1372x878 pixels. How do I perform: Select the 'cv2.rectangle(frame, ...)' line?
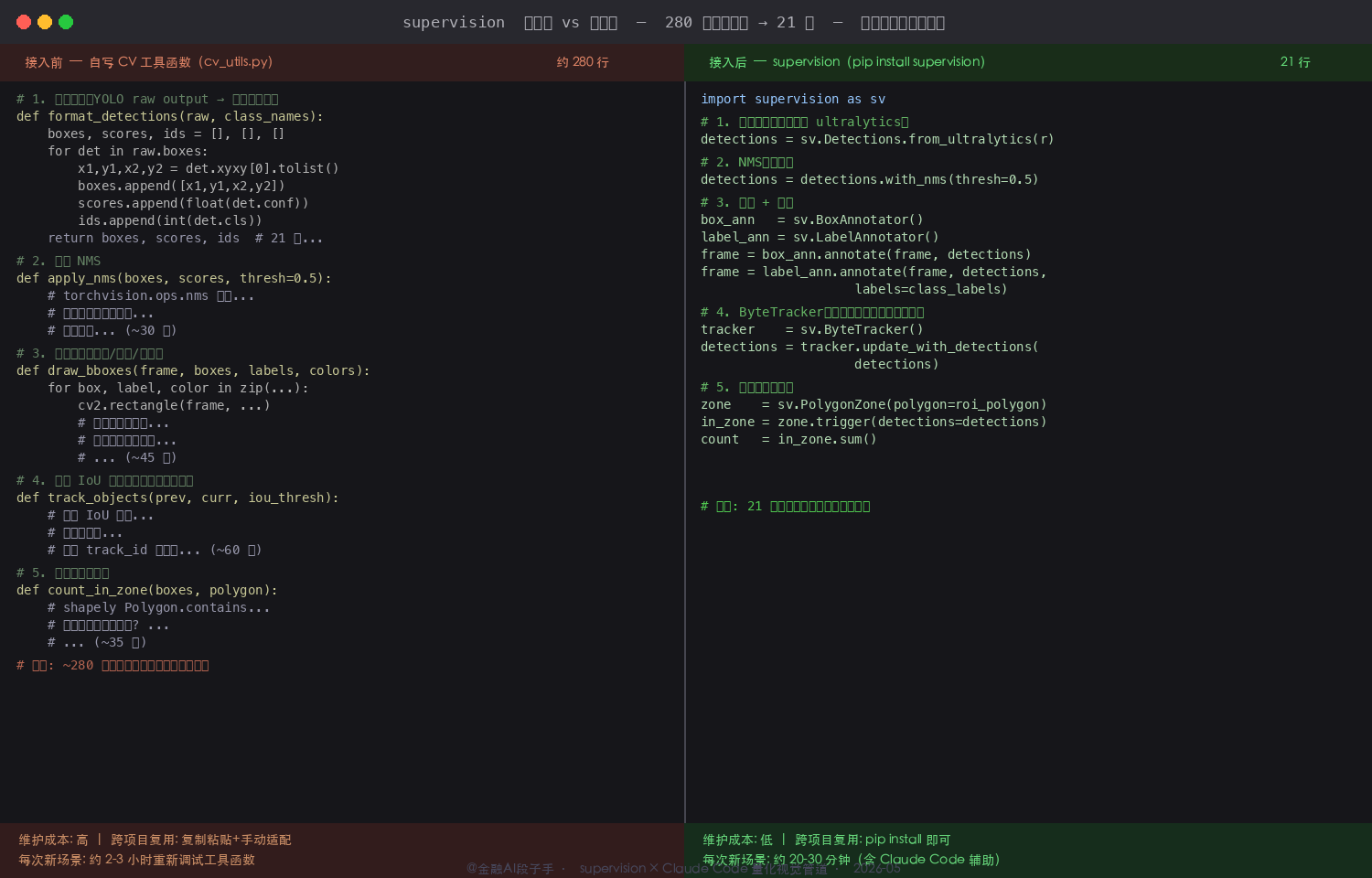(174, 405)
